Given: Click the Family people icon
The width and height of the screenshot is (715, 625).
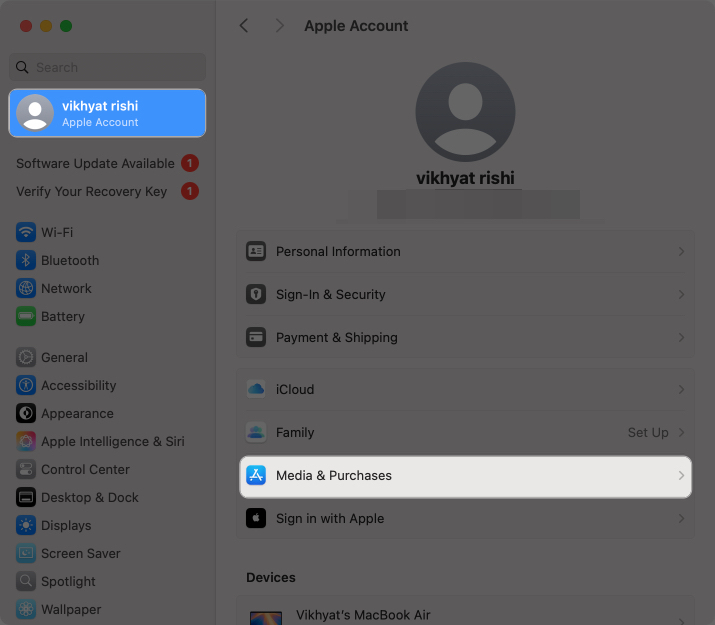Looking at the screenshot, I should click(x=256, y=432).
